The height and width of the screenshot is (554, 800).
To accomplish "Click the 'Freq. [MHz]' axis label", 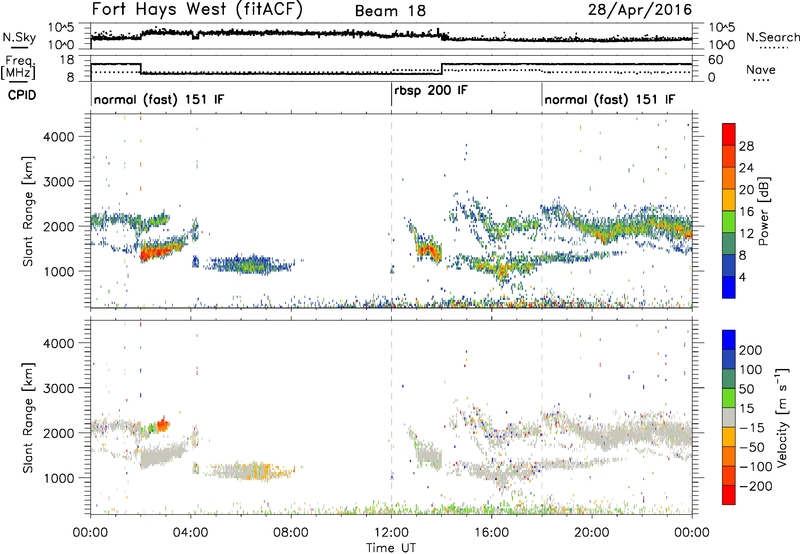I will (x=18, y=68).
